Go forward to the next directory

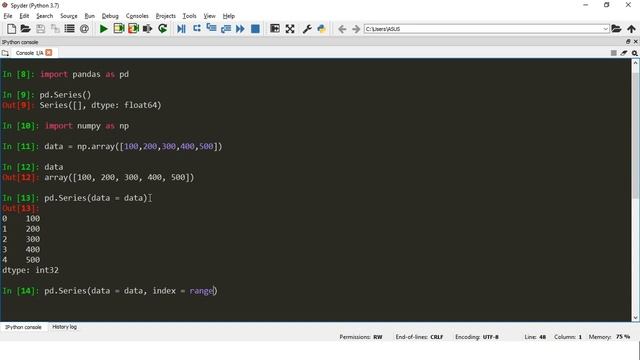pyautogui.click(x=356, y=29)
